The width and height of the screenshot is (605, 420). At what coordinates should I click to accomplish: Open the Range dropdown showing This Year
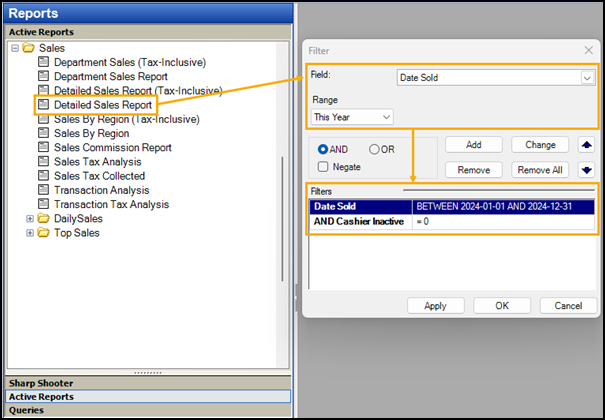point(386,117)
